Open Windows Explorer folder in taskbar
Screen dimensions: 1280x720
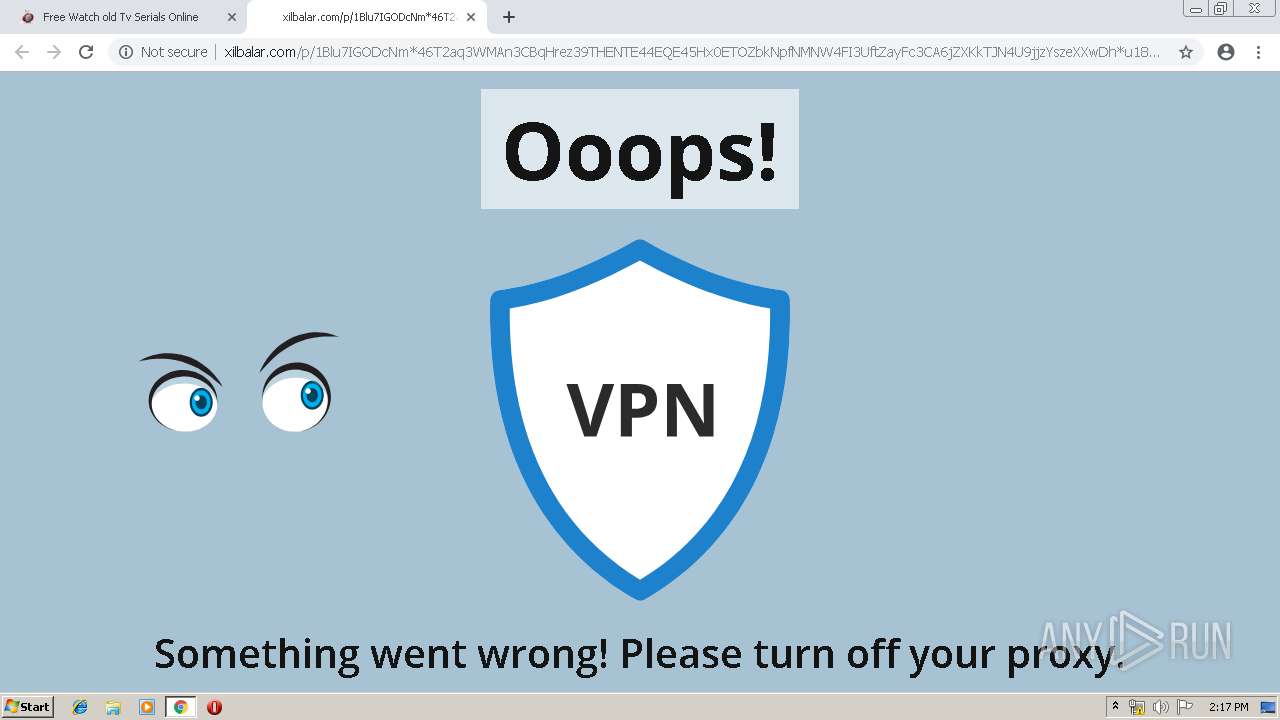113,707
